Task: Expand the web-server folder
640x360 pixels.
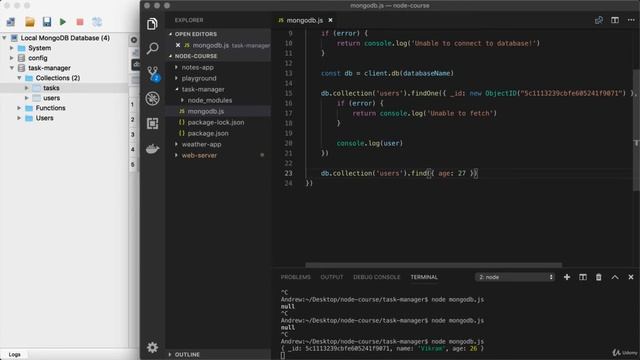Action: [199, 156]
